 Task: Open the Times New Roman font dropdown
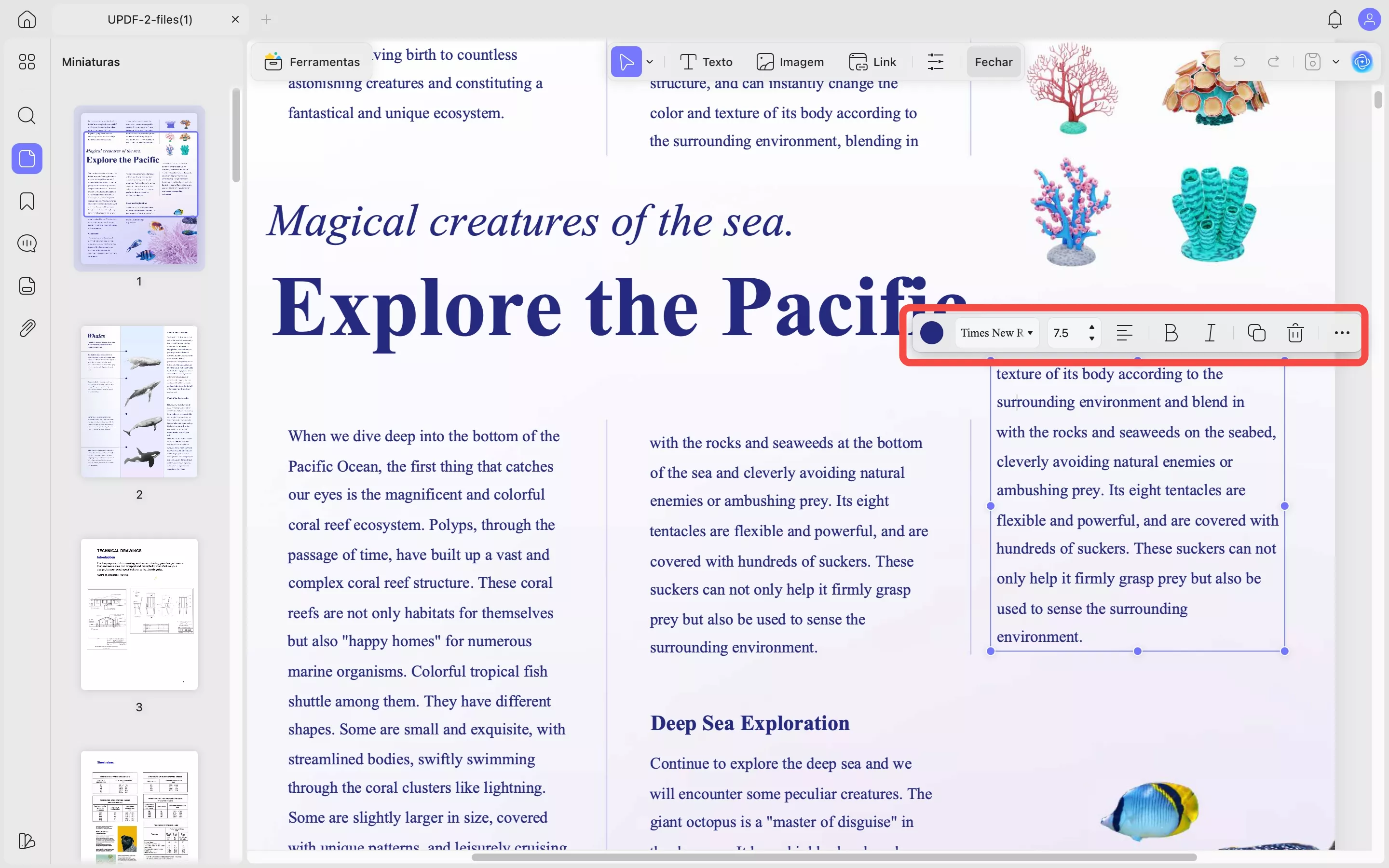(x=997, y=333)
